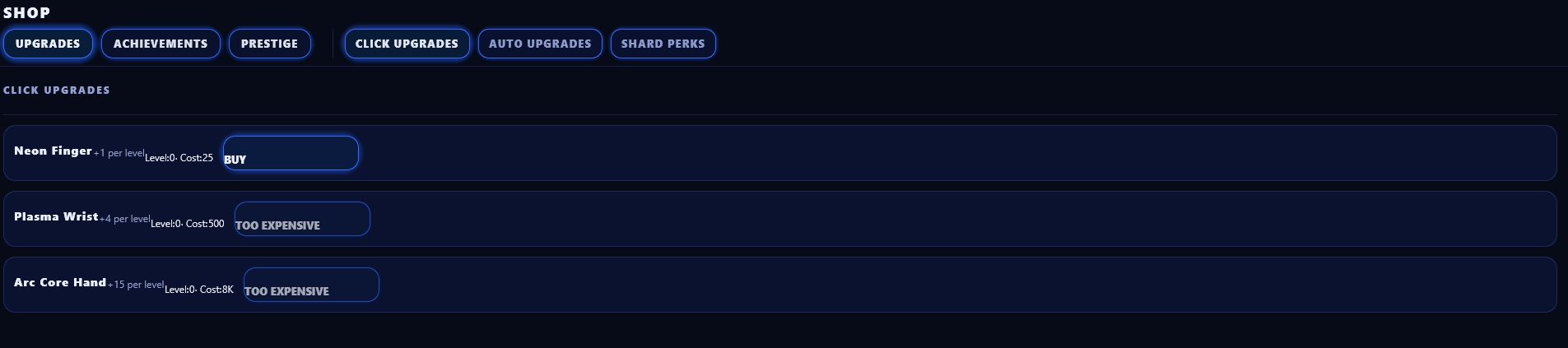
Task: Click the SHOP heading
Action: coord(26,12)
